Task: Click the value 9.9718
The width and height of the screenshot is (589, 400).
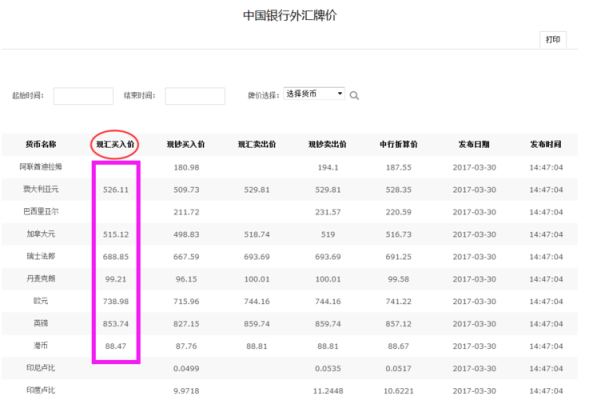Action: (x=186, y=391)
